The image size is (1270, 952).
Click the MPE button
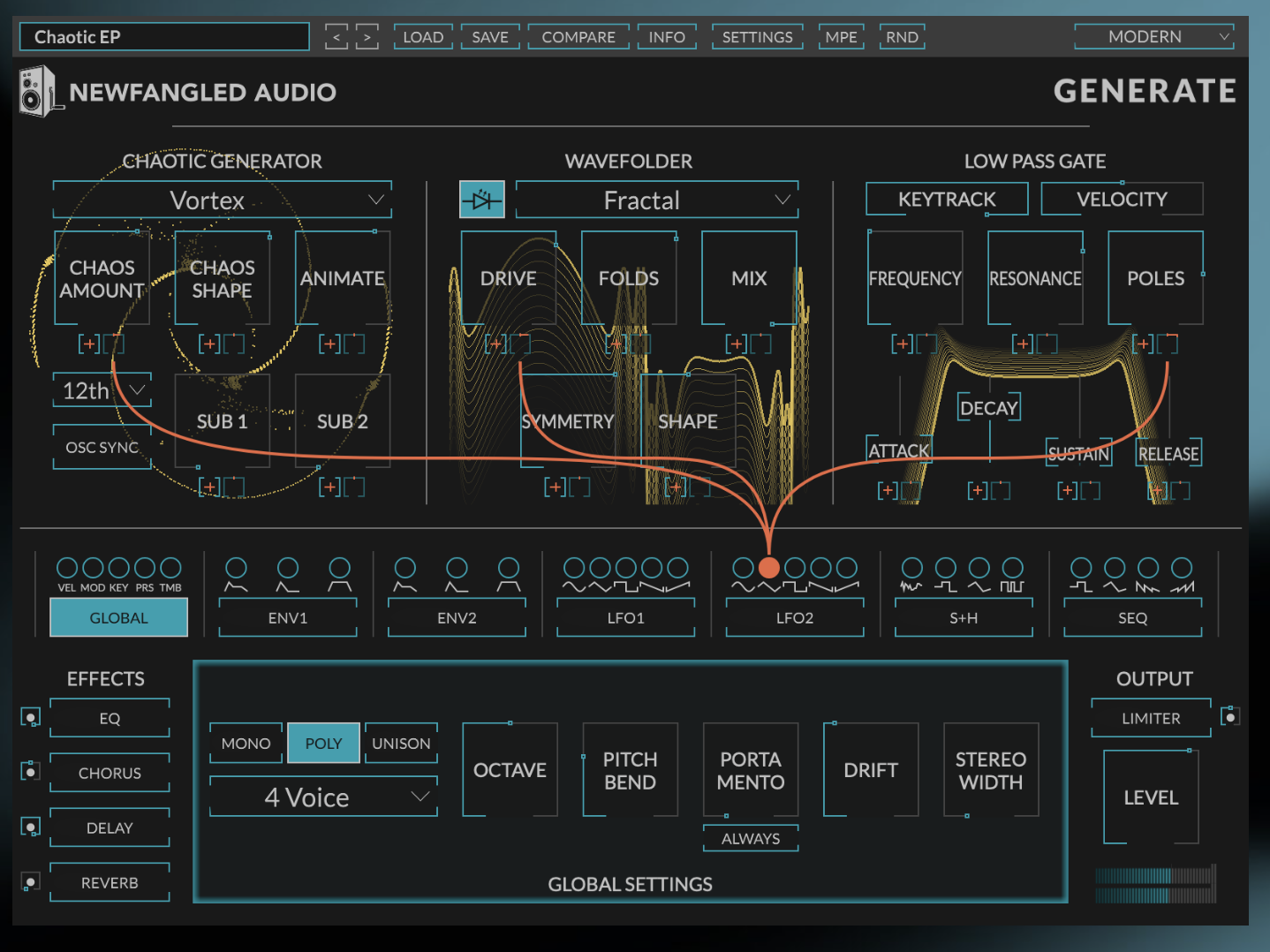[841, 36]
